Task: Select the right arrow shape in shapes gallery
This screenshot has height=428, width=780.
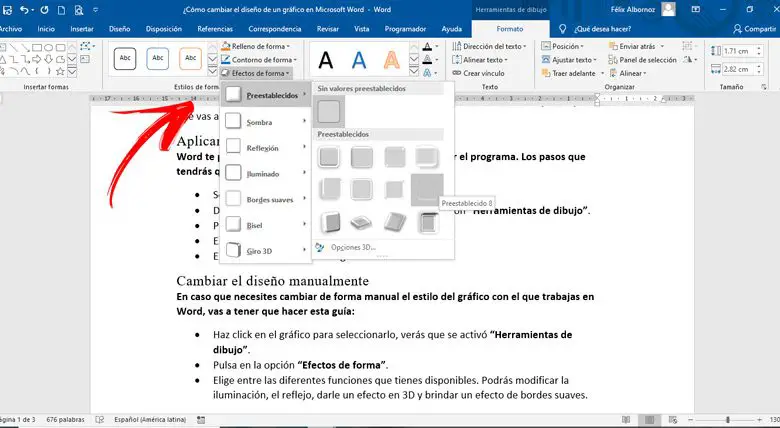Action: pyautogui.click(x=37, y=59)
